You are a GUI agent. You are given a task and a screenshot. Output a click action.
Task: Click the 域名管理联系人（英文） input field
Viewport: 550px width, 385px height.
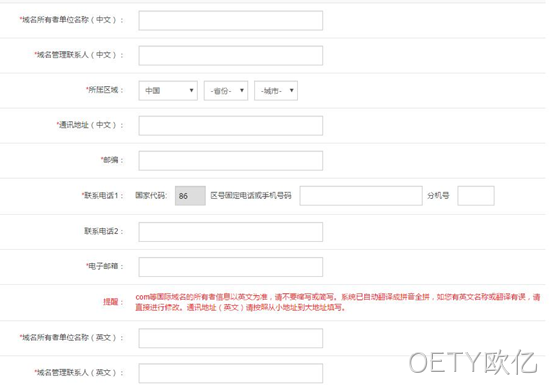click(x=230, y=373)
